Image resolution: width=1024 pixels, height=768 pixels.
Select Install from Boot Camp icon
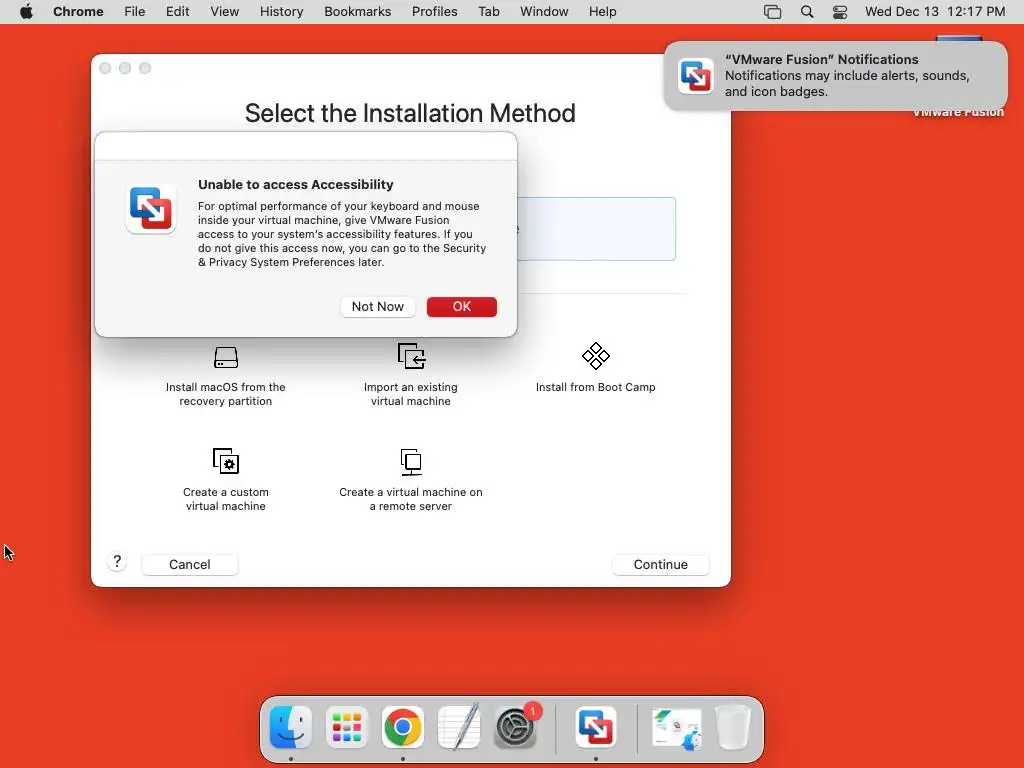coord(596,356)
